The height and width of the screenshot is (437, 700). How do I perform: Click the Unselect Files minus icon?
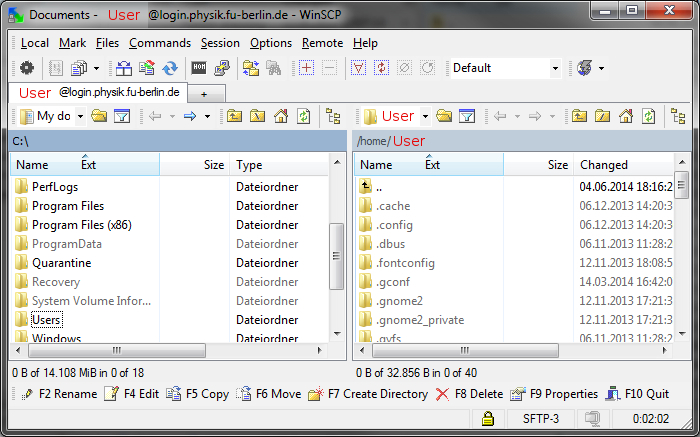[x=329, y=68]
